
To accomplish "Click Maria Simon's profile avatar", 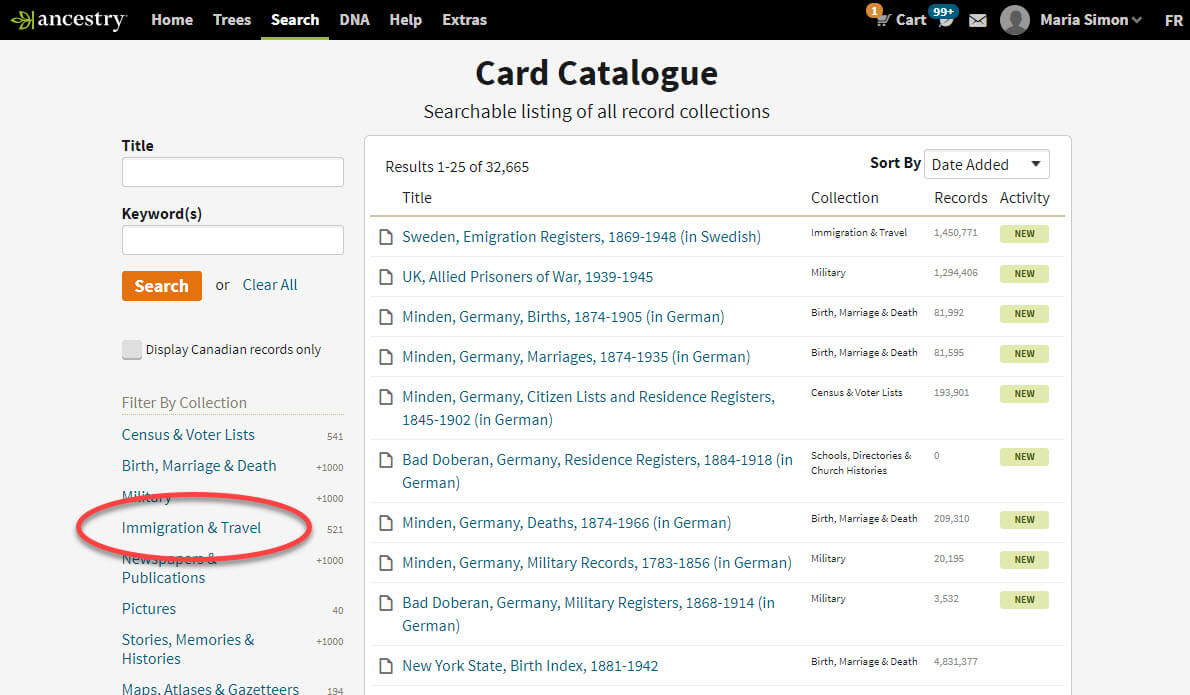I will click(x=1015, y=20).
